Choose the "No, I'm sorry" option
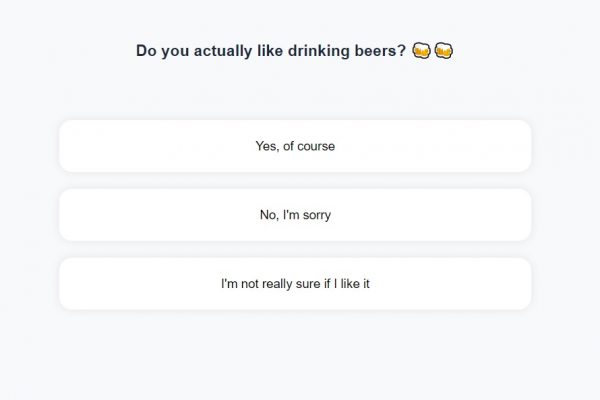Screen dimensions: 600x400 pos(295,215)
